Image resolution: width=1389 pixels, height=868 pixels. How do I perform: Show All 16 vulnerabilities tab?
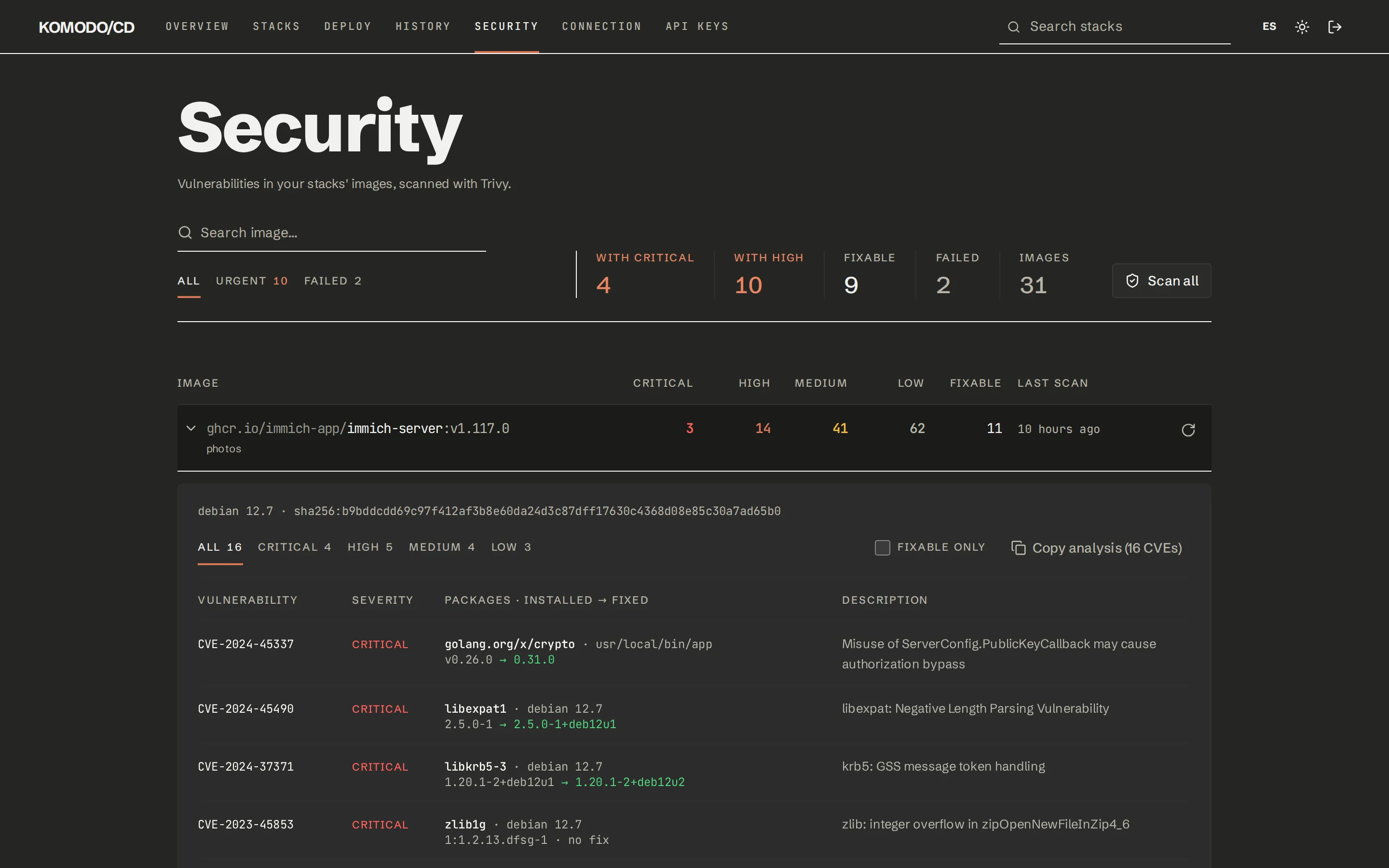coord(220,547)
